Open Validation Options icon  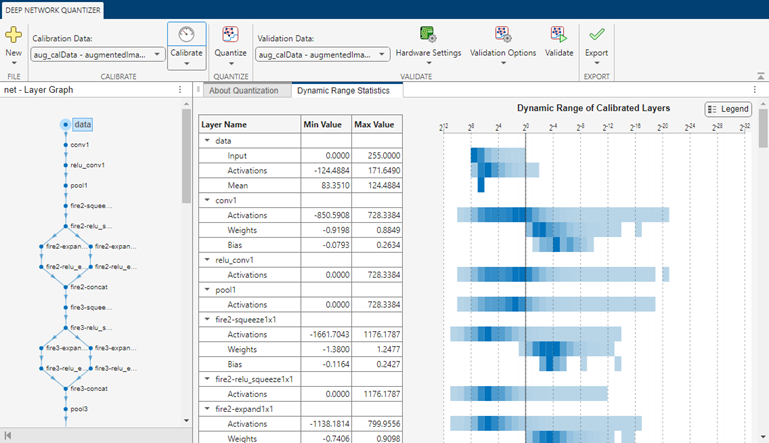pos(502,35)
